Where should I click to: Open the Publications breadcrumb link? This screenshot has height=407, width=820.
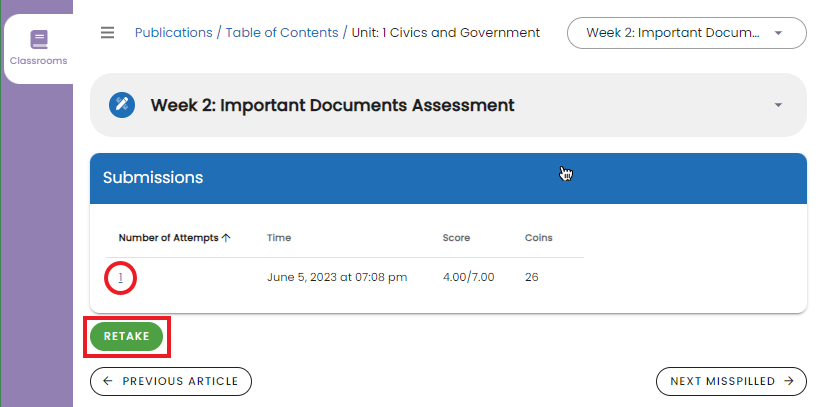click(173, 33)
